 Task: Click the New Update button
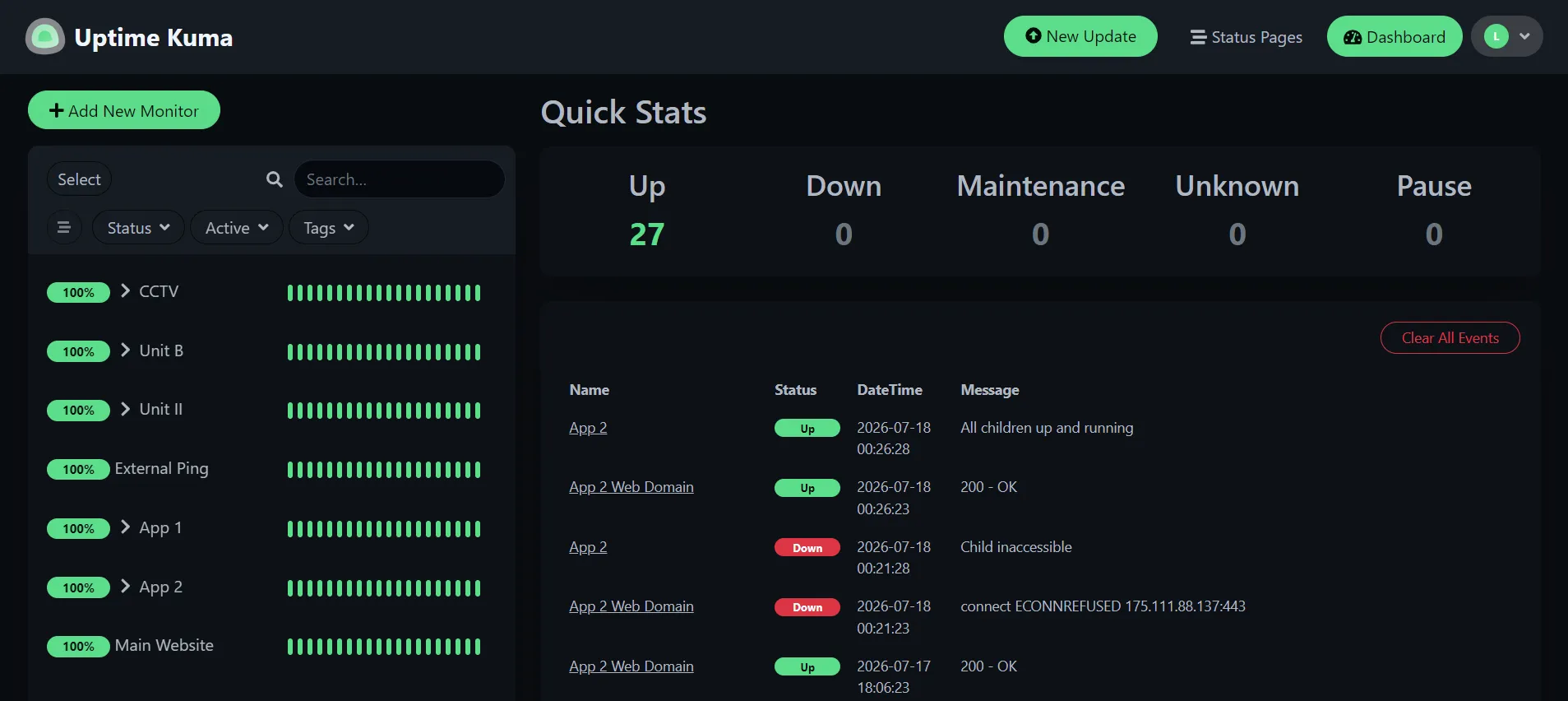[1080, 36]
